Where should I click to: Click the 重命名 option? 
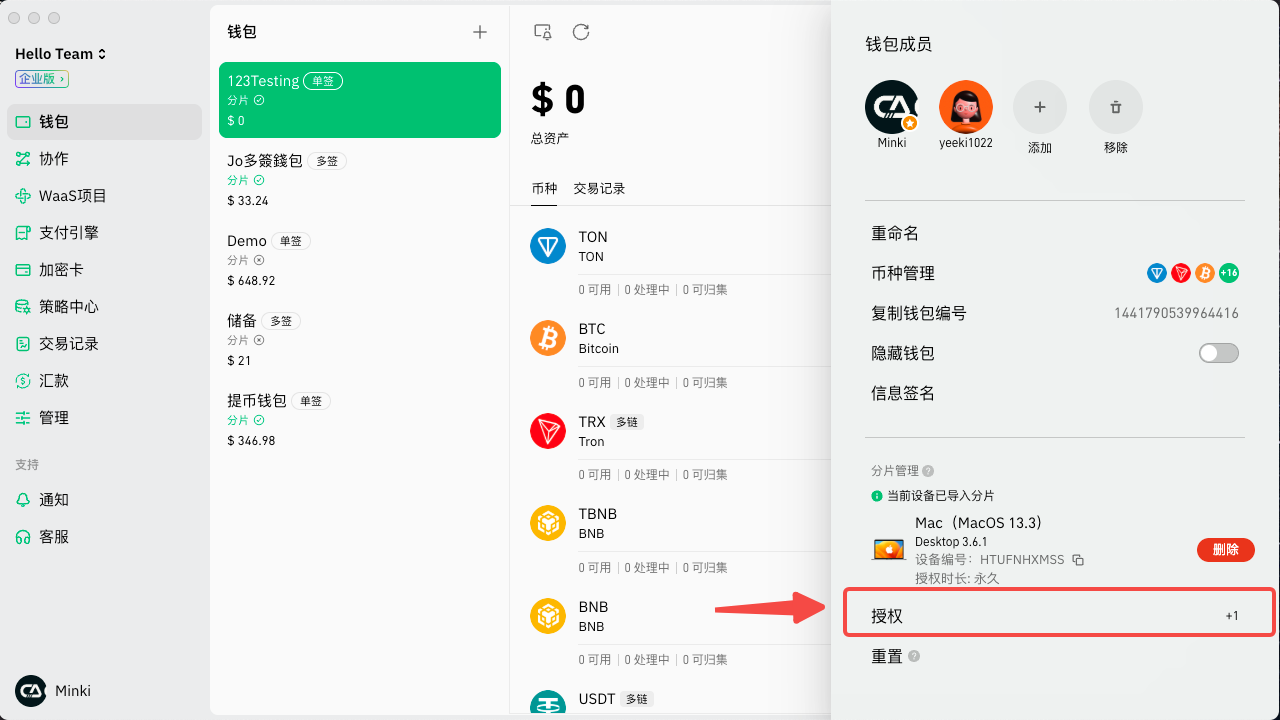[895, 233]
